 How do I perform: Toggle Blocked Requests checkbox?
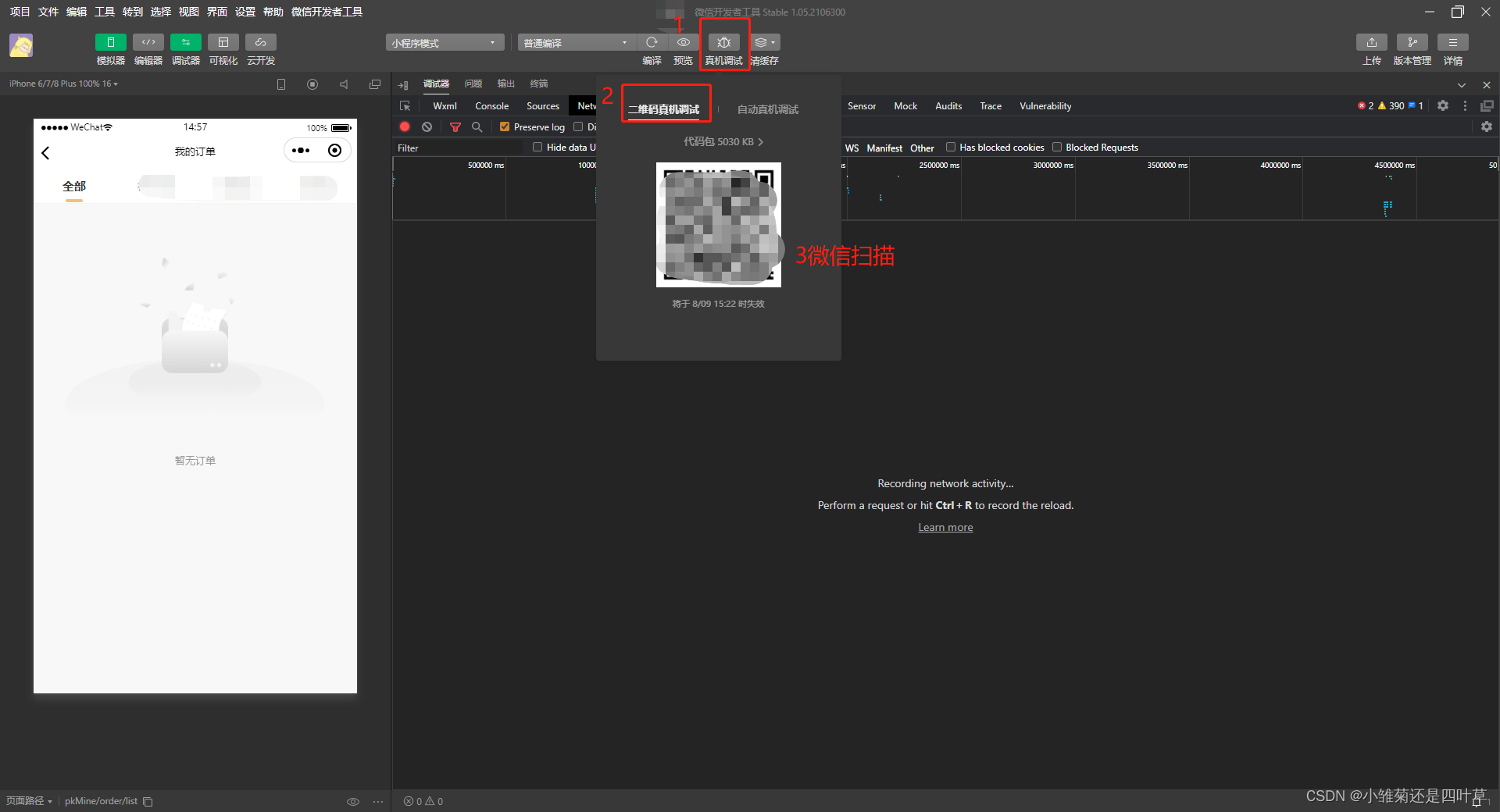tap(1057, 147)
